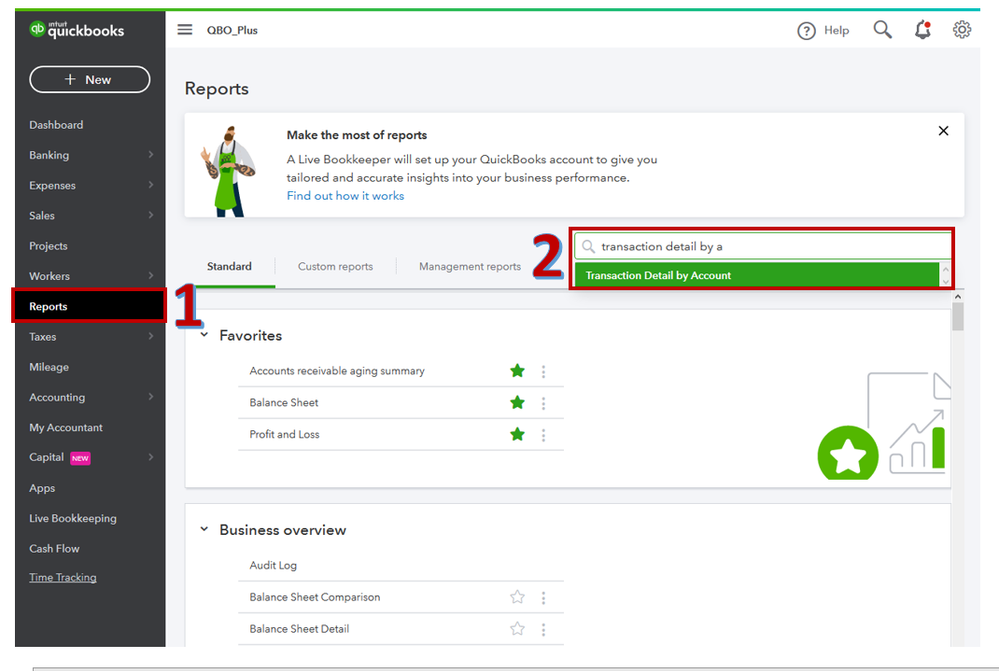Click the QuickBooks logo

coord(76,29)
